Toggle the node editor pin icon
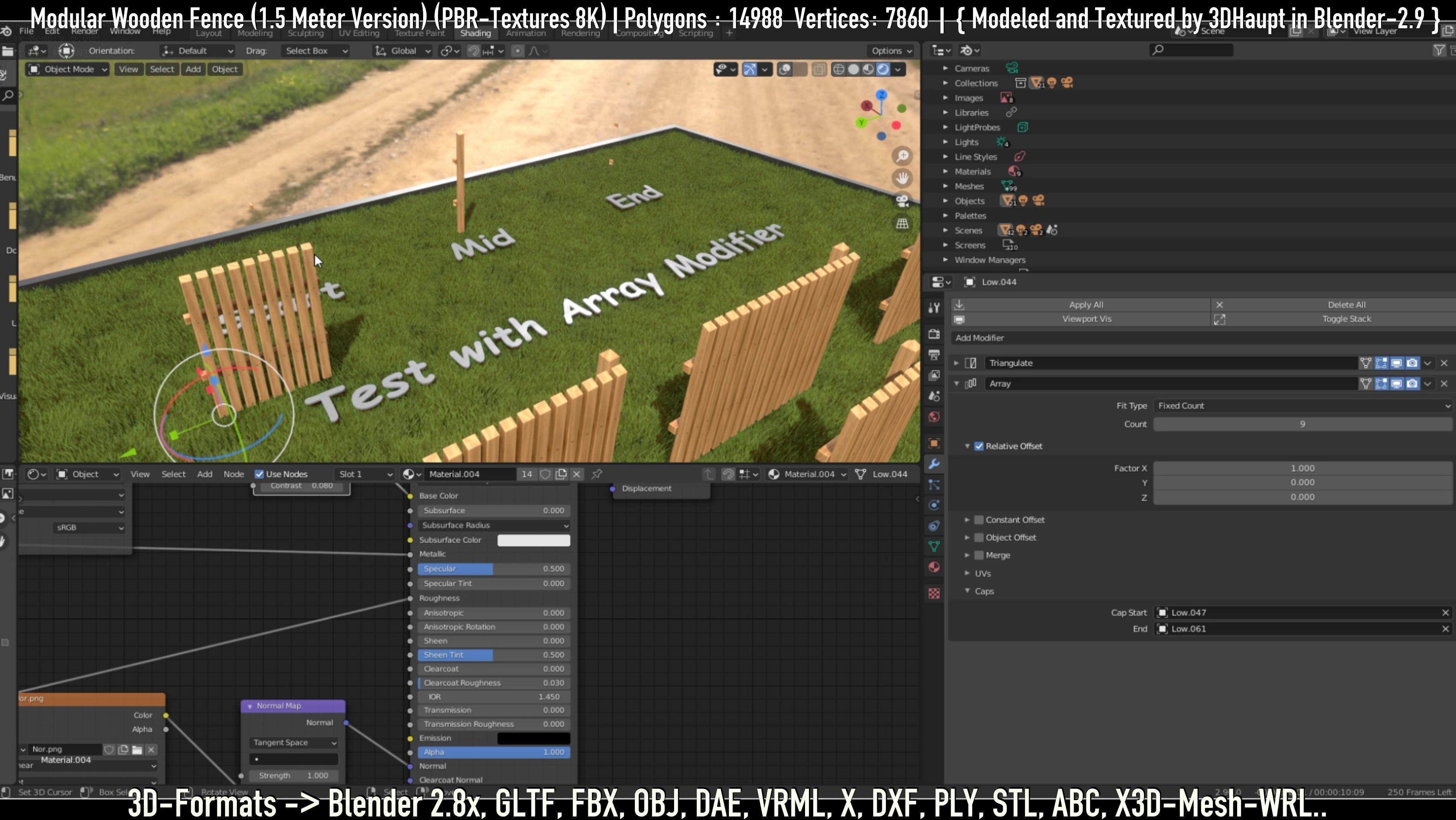1456x820 pixels. click(597, 474)
